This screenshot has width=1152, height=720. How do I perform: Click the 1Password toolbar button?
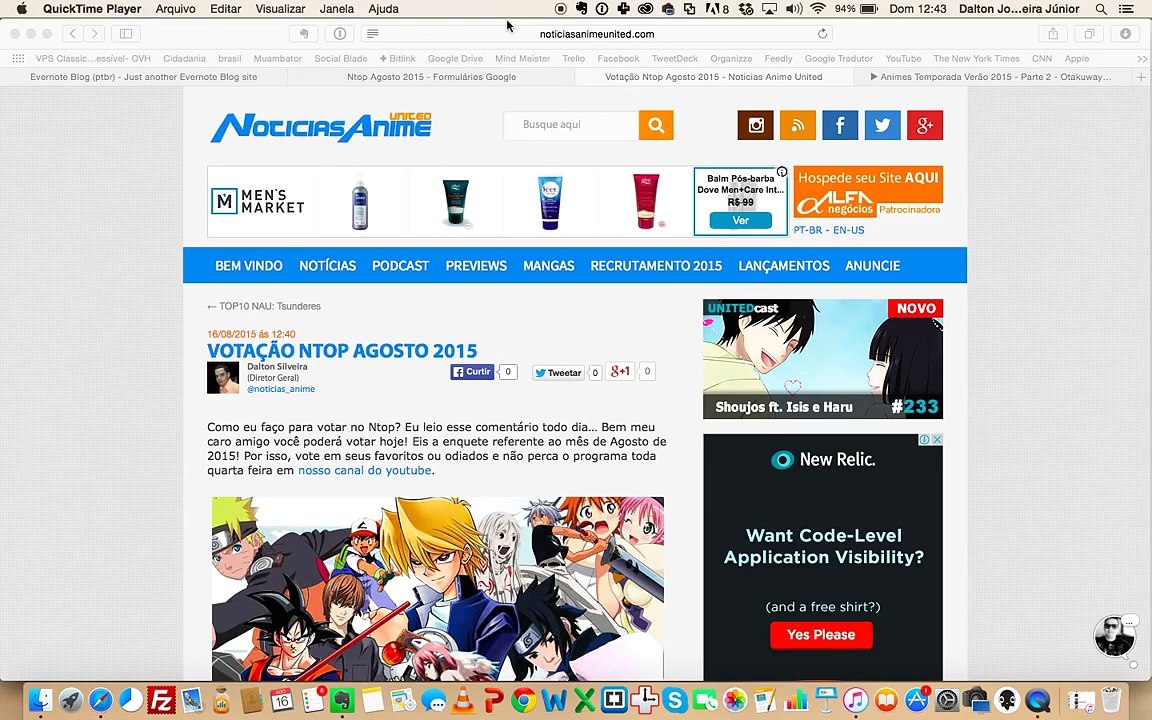pyautogui.click(x=339, y=34)
